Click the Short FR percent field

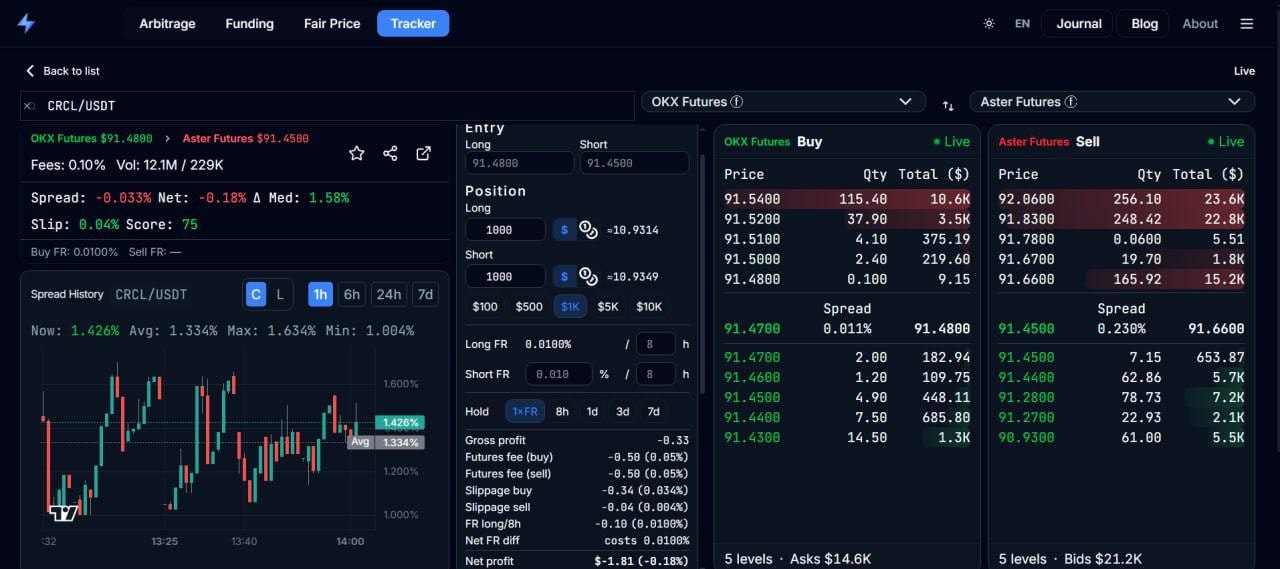[558, 374]
